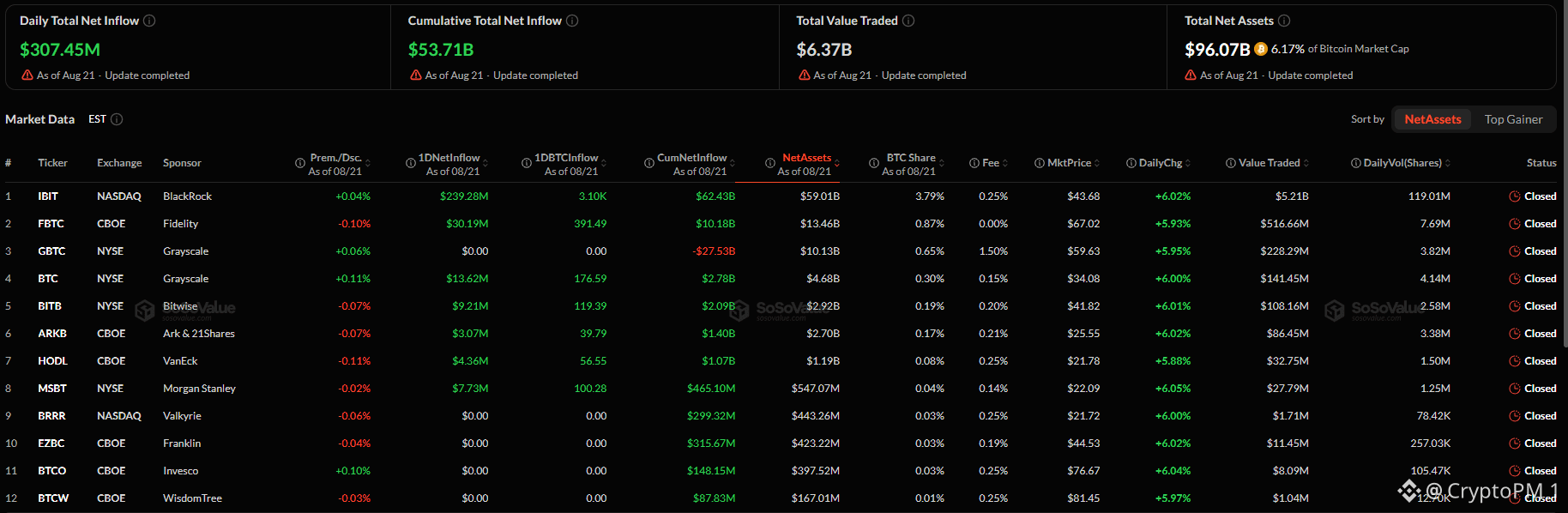Screen dimensions: 1568x513
Task: Click info icon next to 1DBTCInflow header
Action: coord(527,163)
